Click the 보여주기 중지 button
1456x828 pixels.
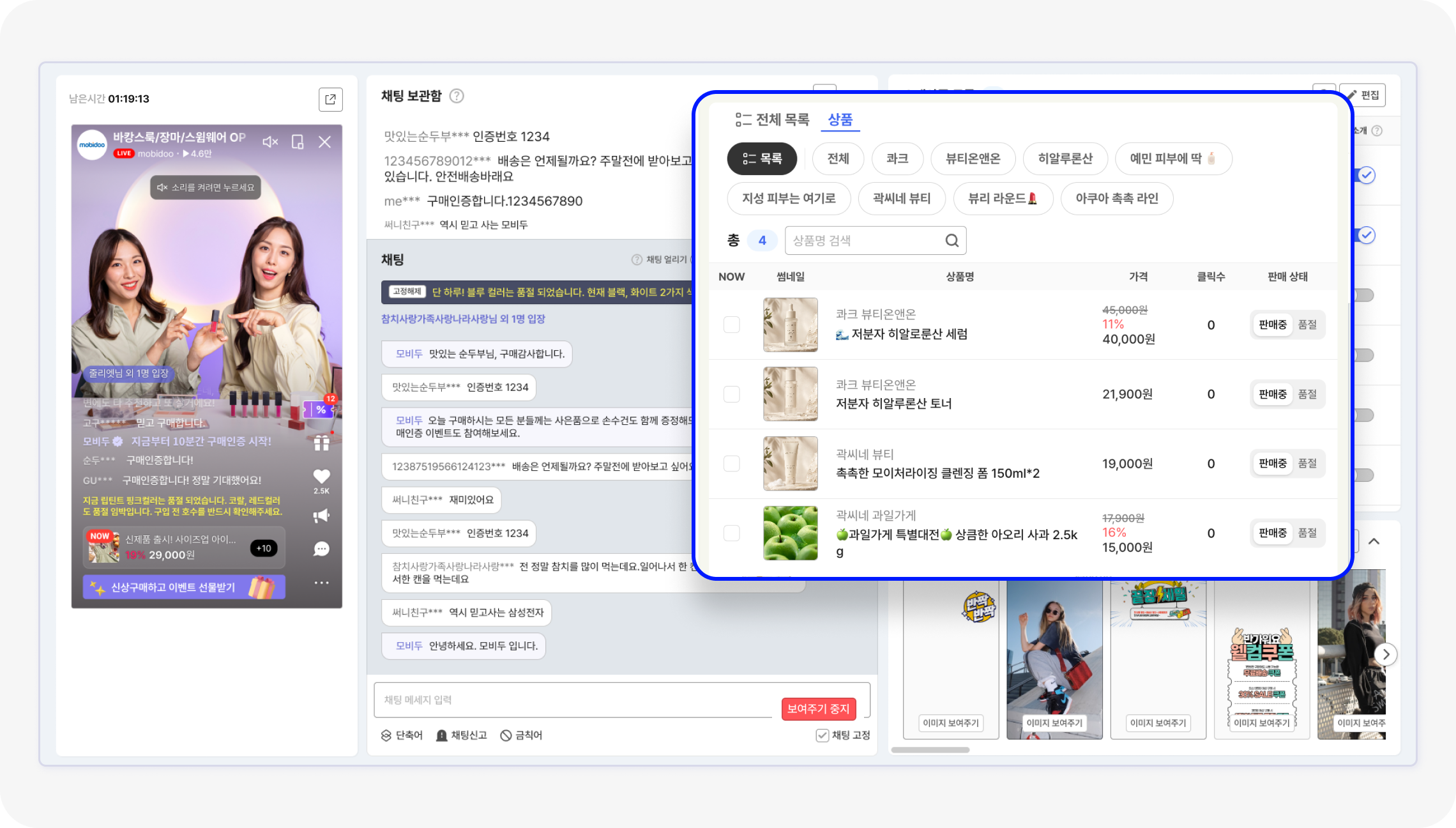pos(818,709)
